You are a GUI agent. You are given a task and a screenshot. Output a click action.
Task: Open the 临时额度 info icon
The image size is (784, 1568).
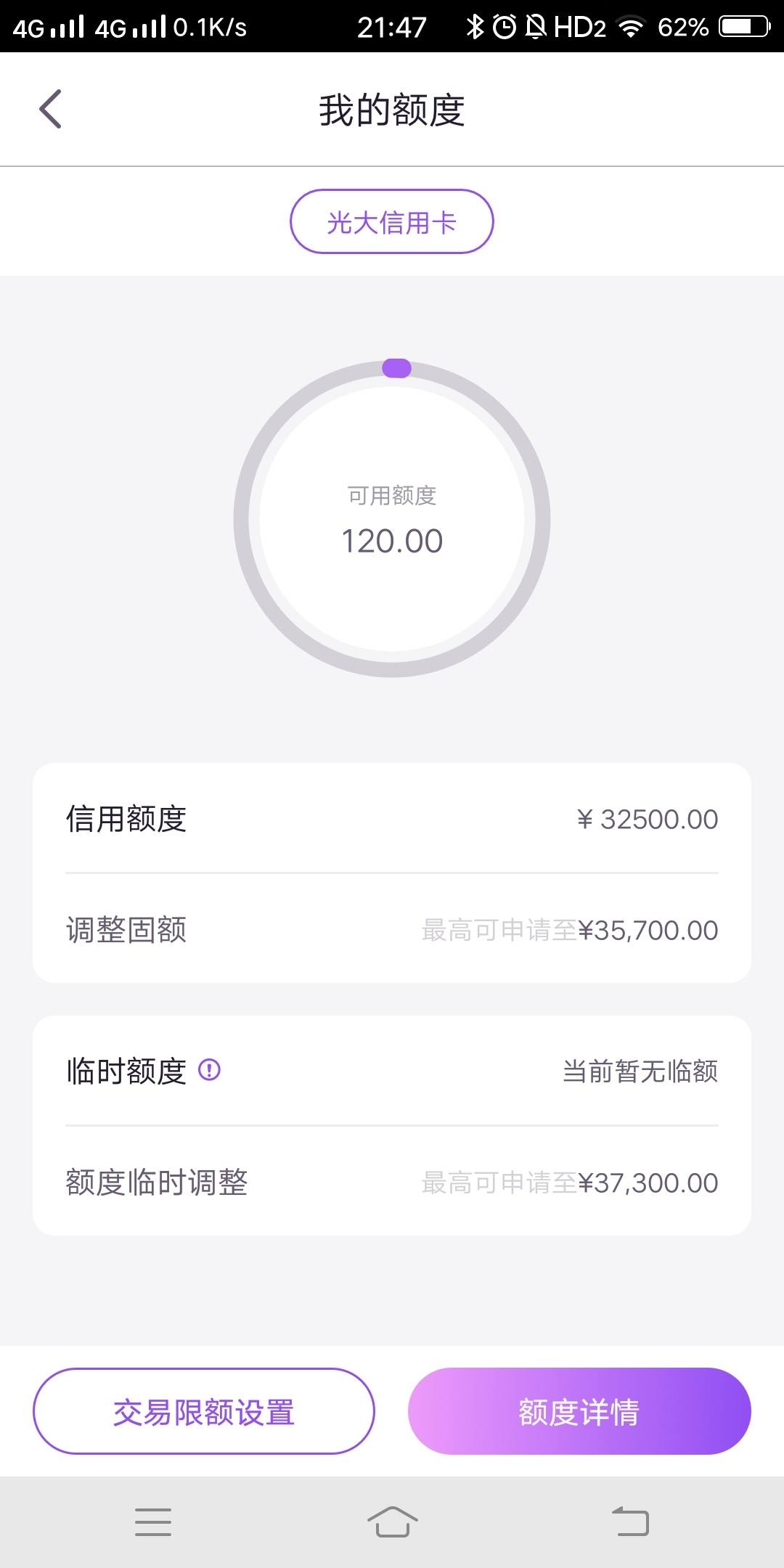point(209,1070)
